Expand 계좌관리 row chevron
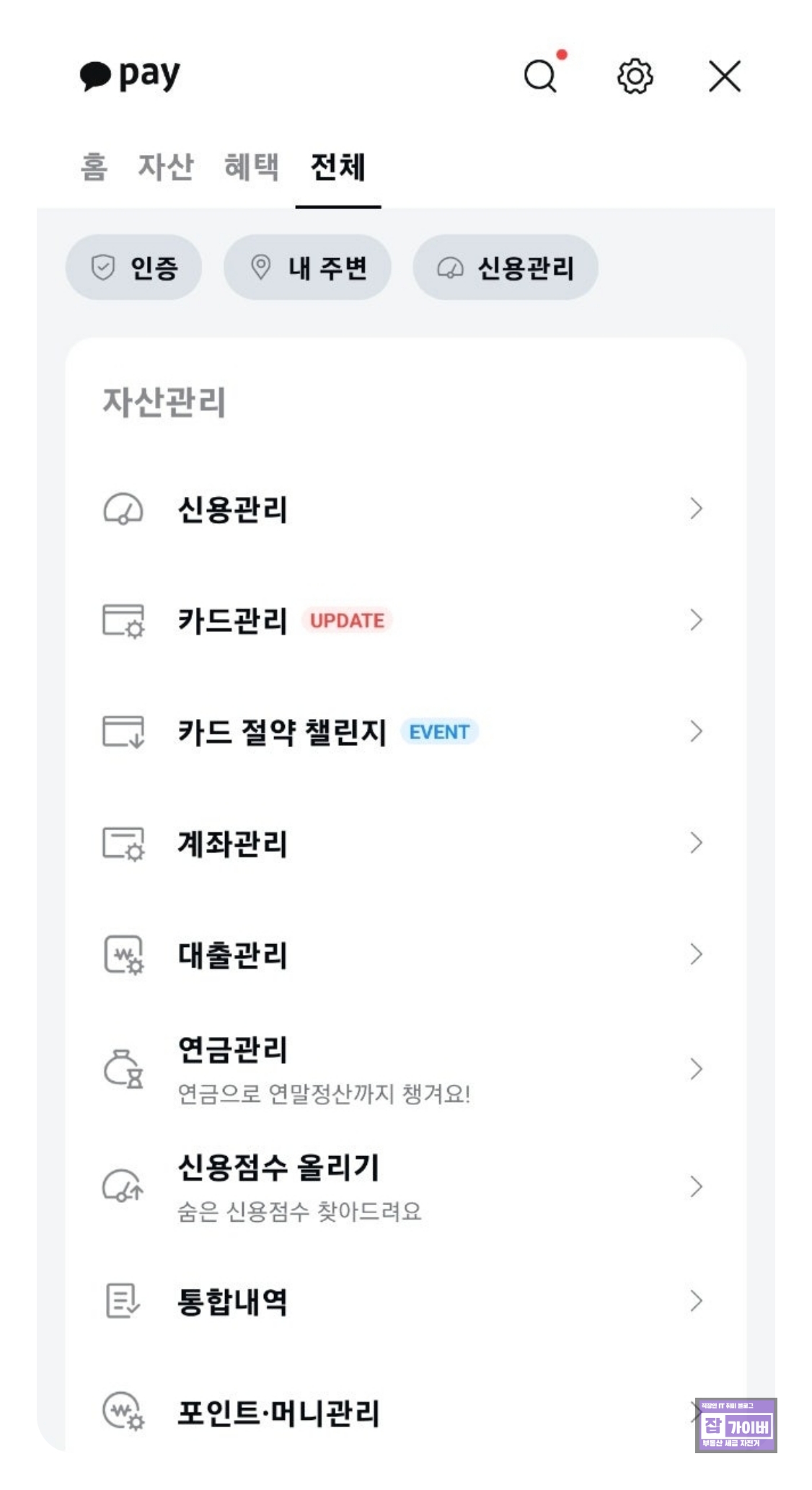 696,843
